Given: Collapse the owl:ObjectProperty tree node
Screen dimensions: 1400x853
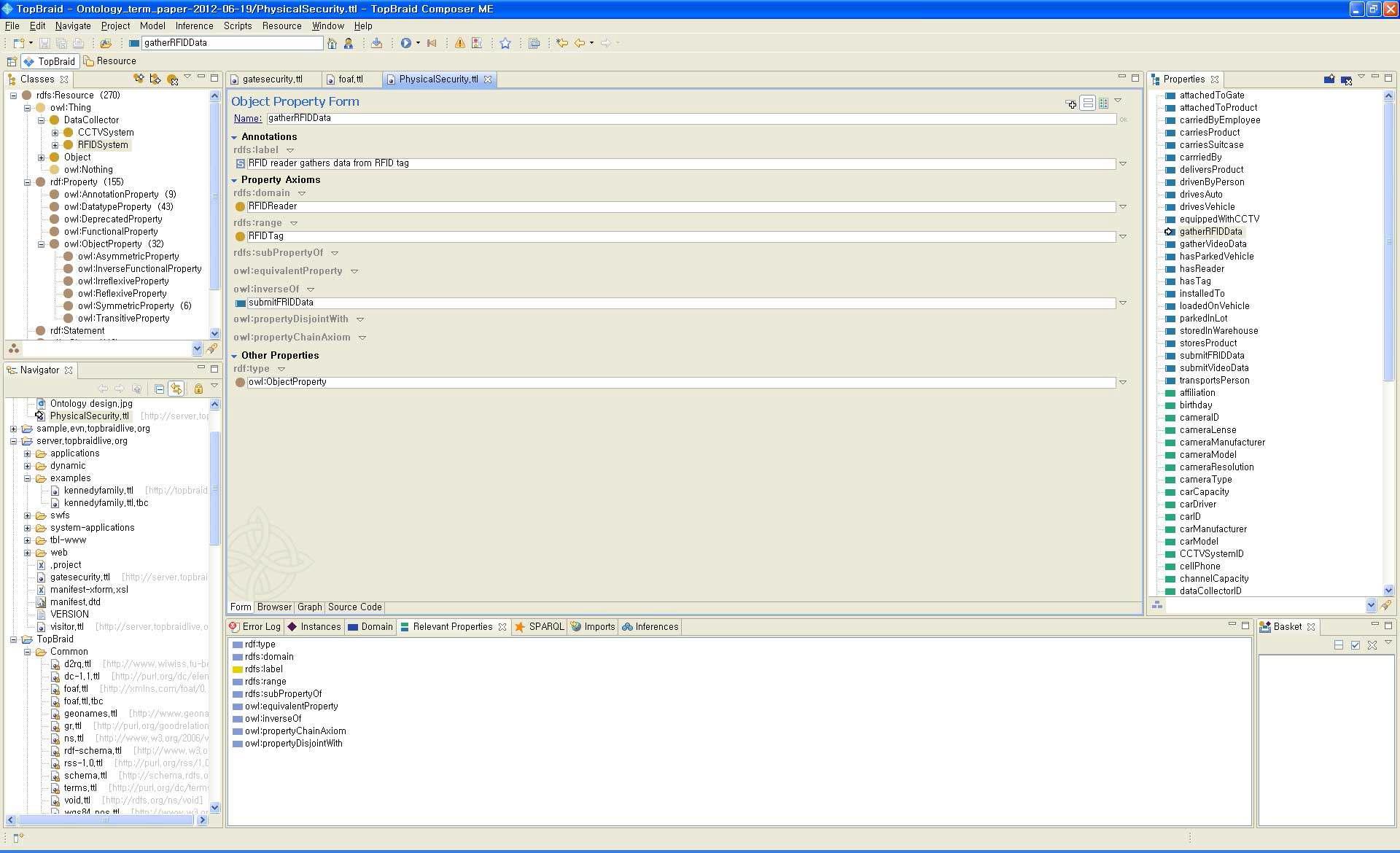Looking at the screenshot, I should point(41,244).
